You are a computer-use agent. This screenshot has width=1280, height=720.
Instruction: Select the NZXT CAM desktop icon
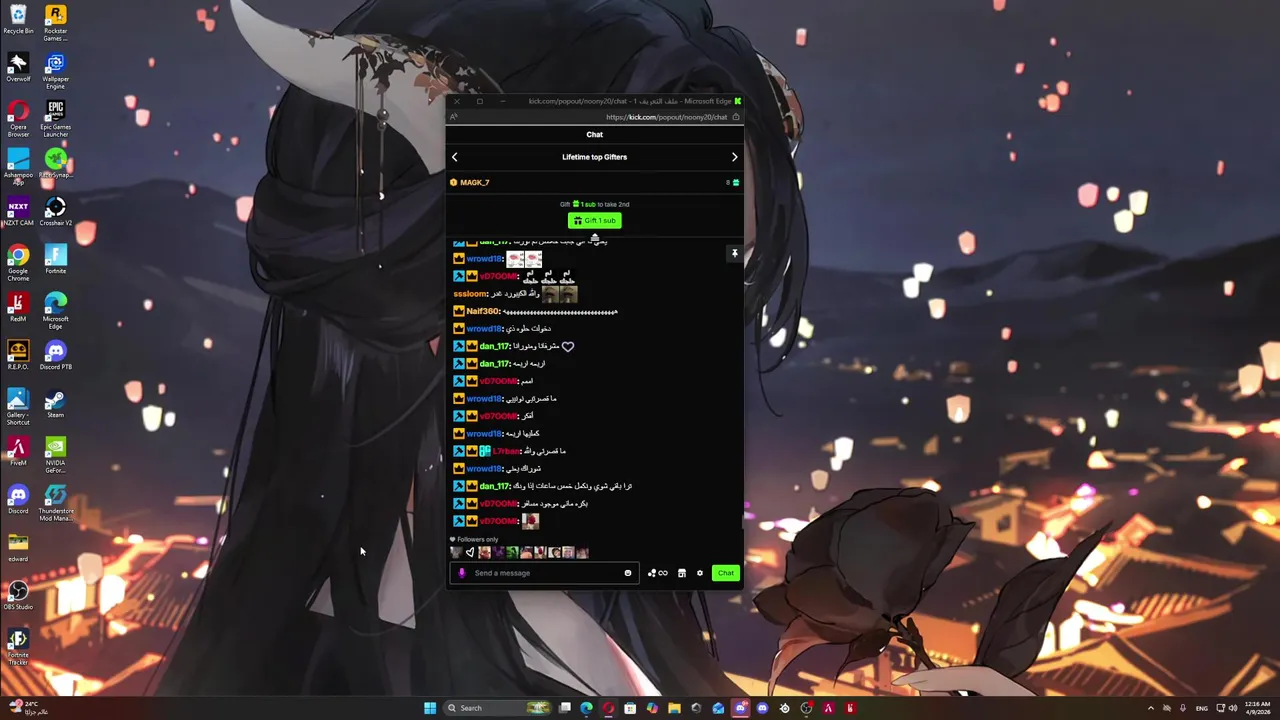coord(18,212)
